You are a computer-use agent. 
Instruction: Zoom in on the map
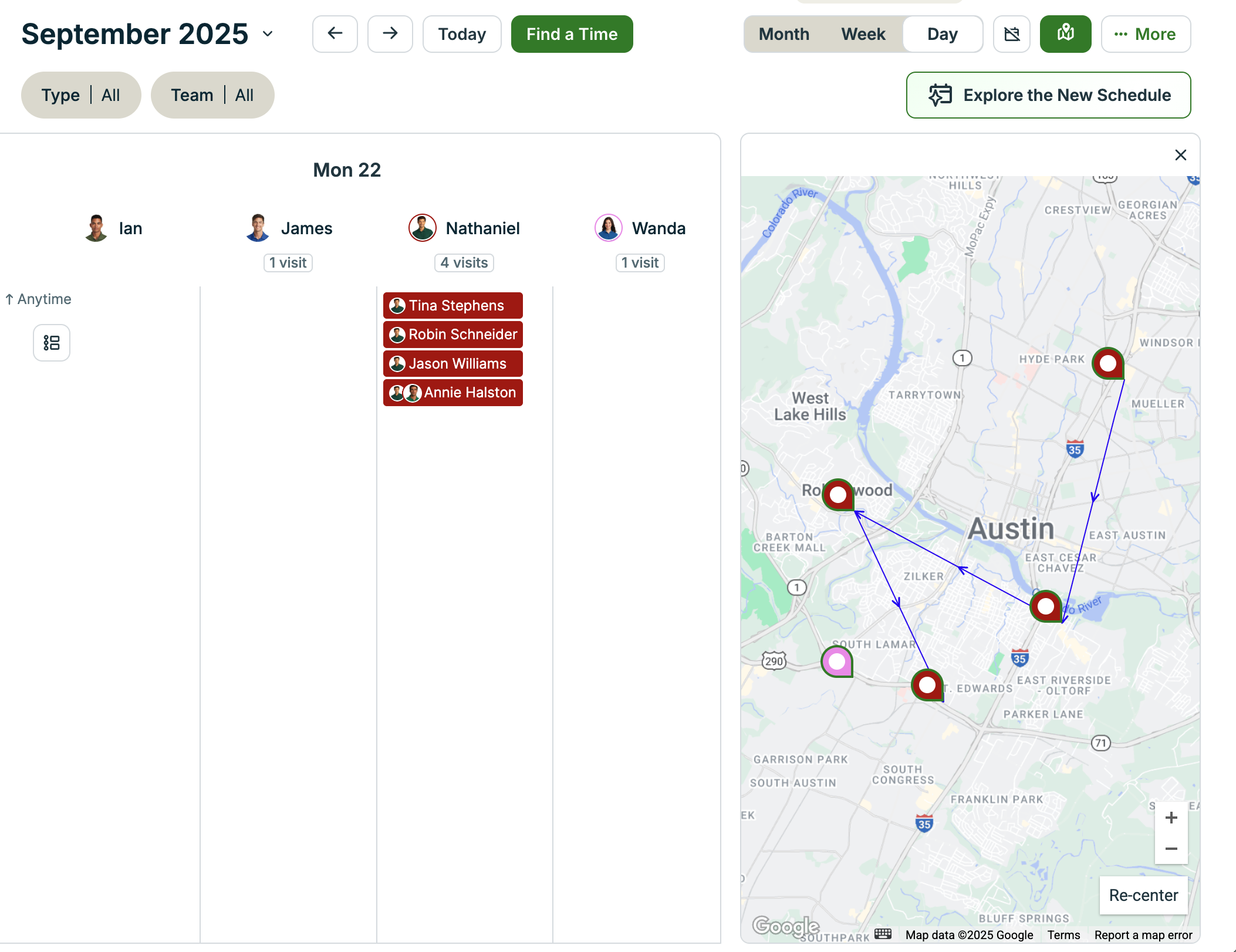(1171, 818)
